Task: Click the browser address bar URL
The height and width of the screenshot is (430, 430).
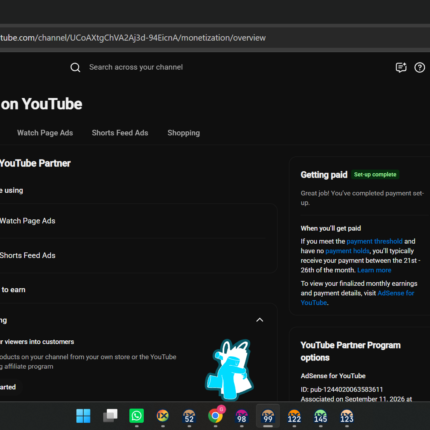Action: 133,38
